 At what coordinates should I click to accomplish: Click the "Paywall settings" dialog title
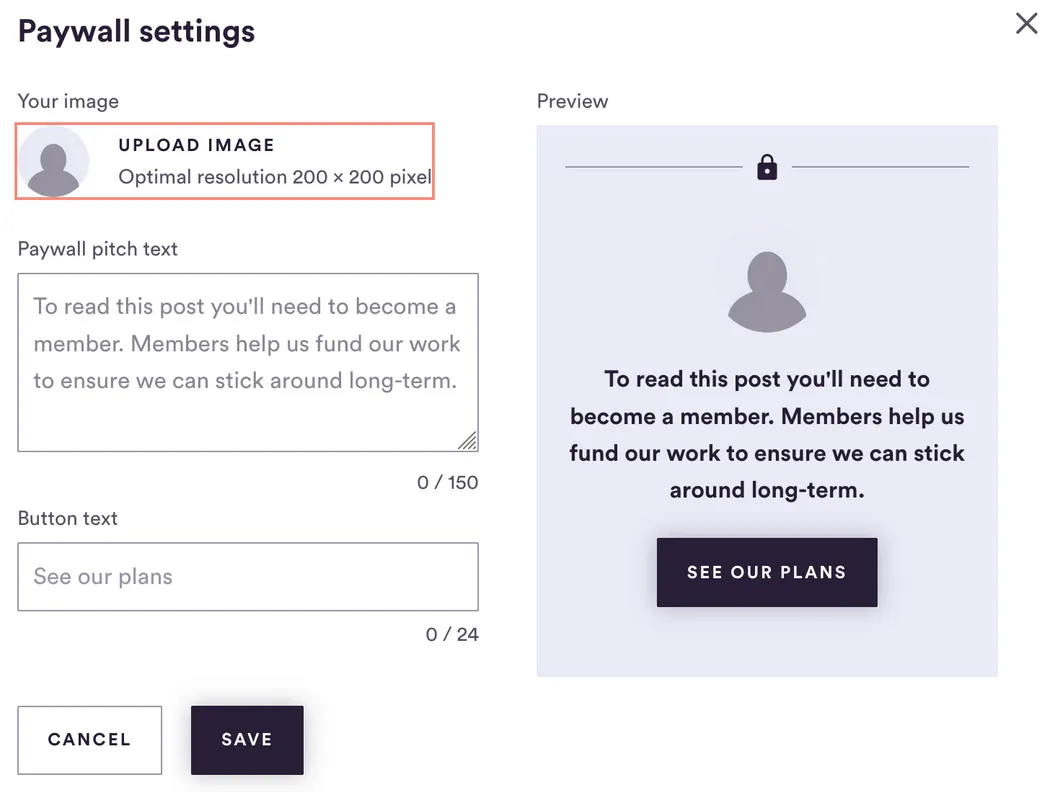click(137, 31)
